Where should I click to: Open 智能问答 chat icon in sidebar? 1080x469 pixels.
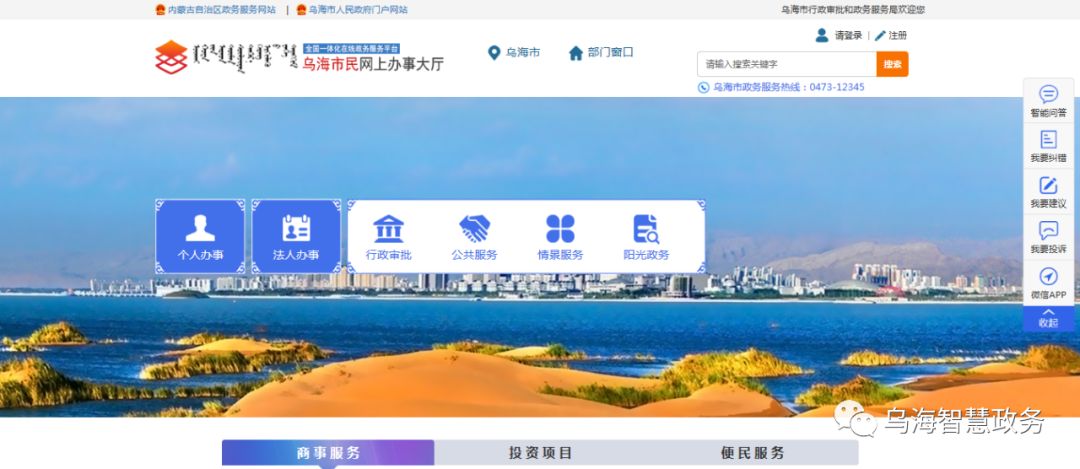pyautogui.click(x=1048, y=94)
